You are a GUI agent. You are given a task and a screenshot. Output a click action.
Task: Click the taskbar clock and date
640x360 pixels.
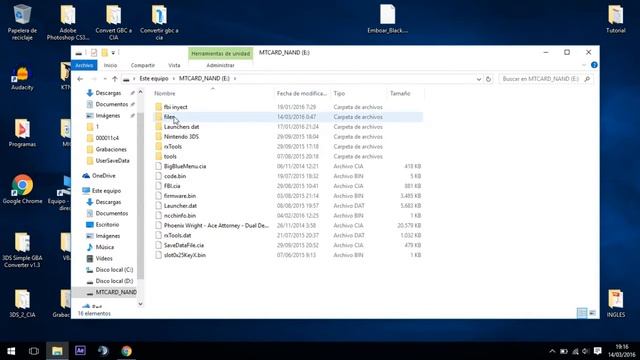pyautogui.click(x=622, y=351)
